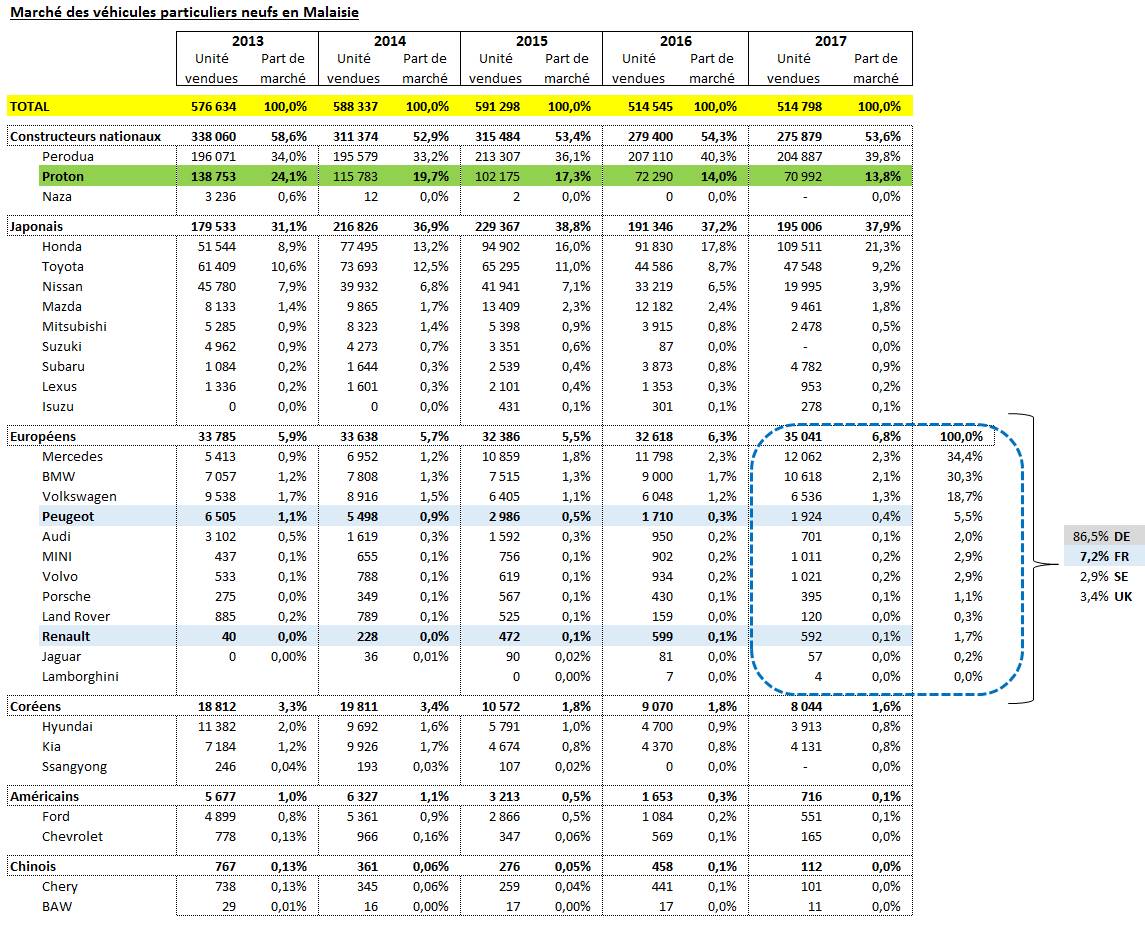The height and width of the screenshot is (926, 1145).
Task: Click the 2,9% SE summary entry
Action: (x=1104, y=577)
